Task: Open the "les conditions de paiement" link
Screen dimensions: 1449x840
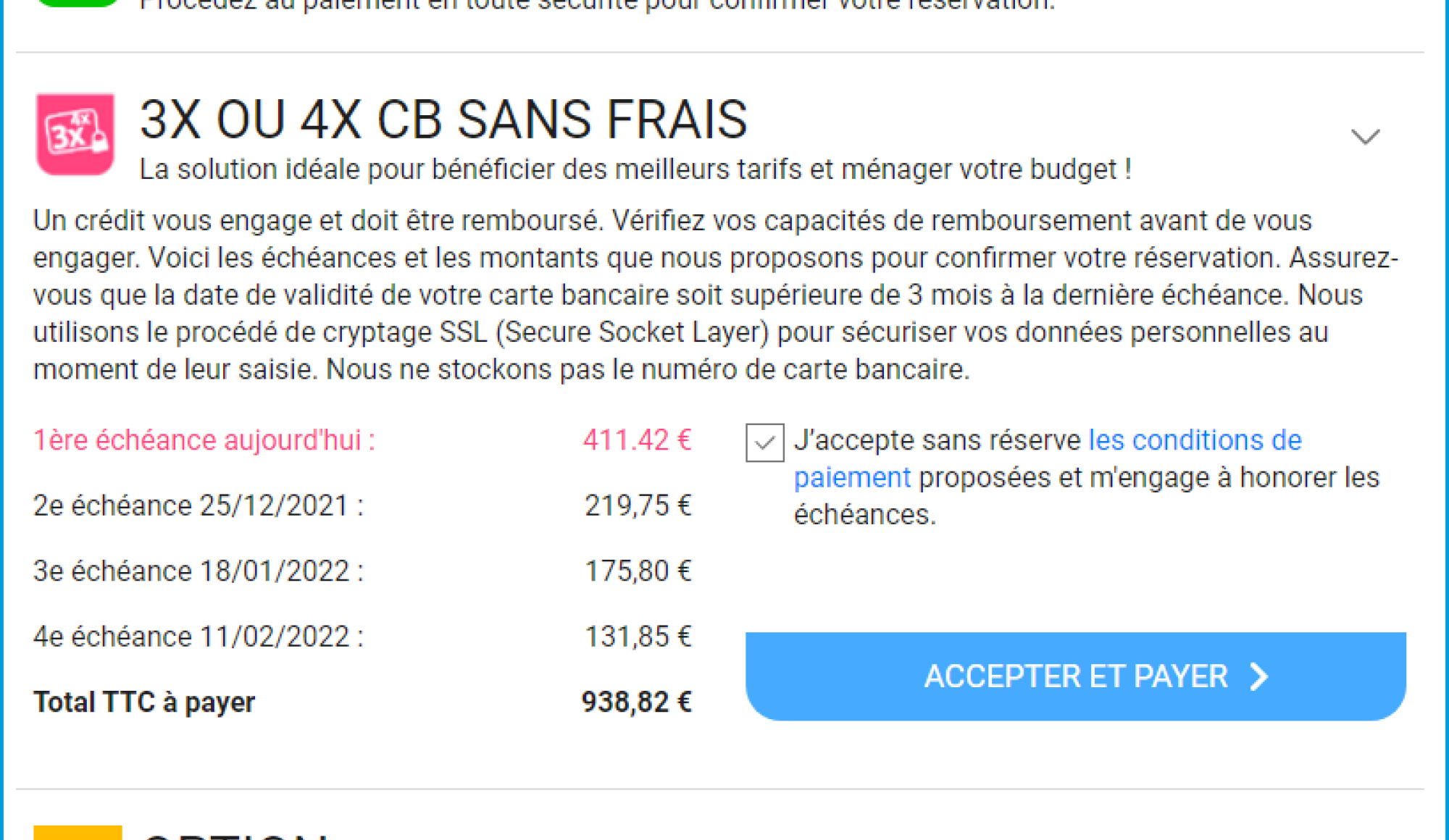Action: point(1194,440)
